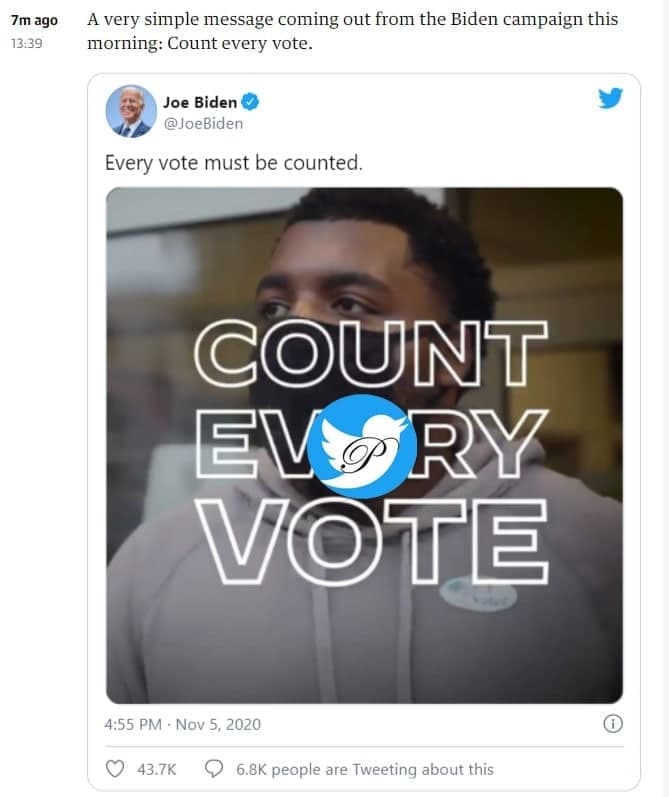Open Joe Biden's profile avatar
Image resolution: width=669 pixels, height=797 pixels.
pyautogui.click(x=130, y=111)
